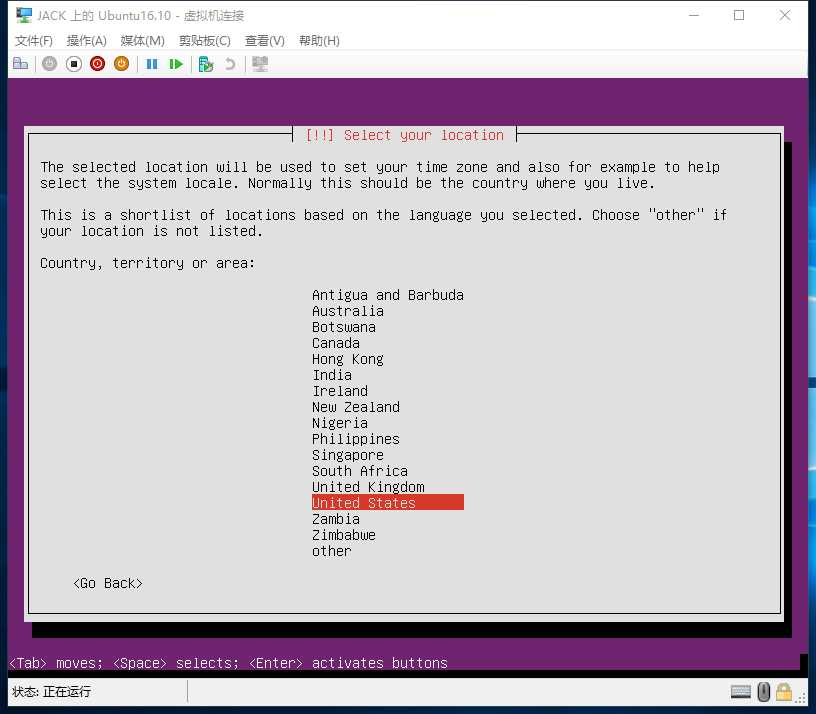Image resolution: width=816 pixels, height=714 pixels.
Task: Open the 帮助(H) menu
Action: [319, 41]
